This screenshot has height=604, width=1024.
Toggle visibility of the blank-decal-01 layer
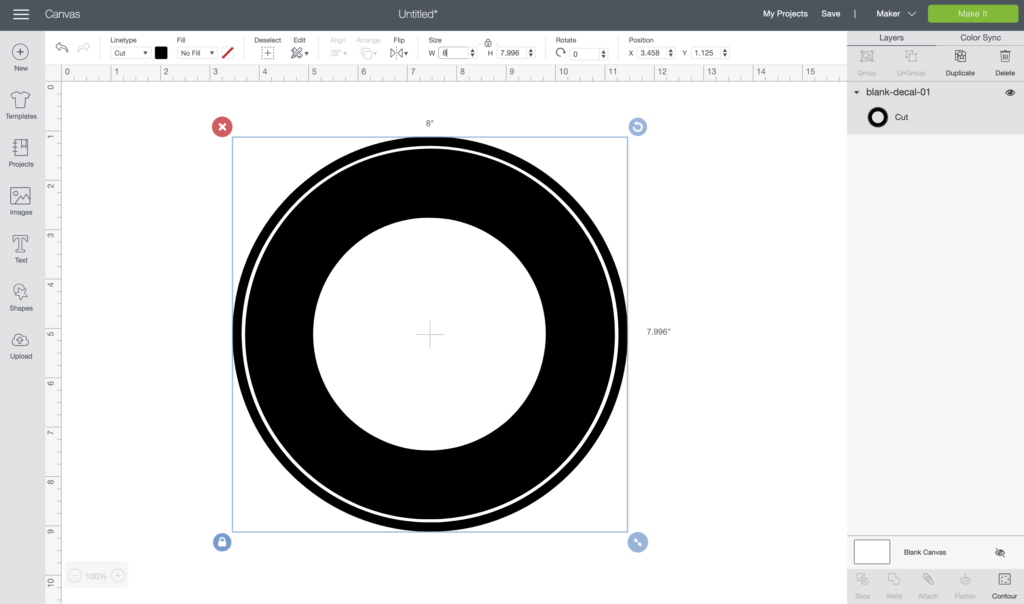[x=1010, y=92]
